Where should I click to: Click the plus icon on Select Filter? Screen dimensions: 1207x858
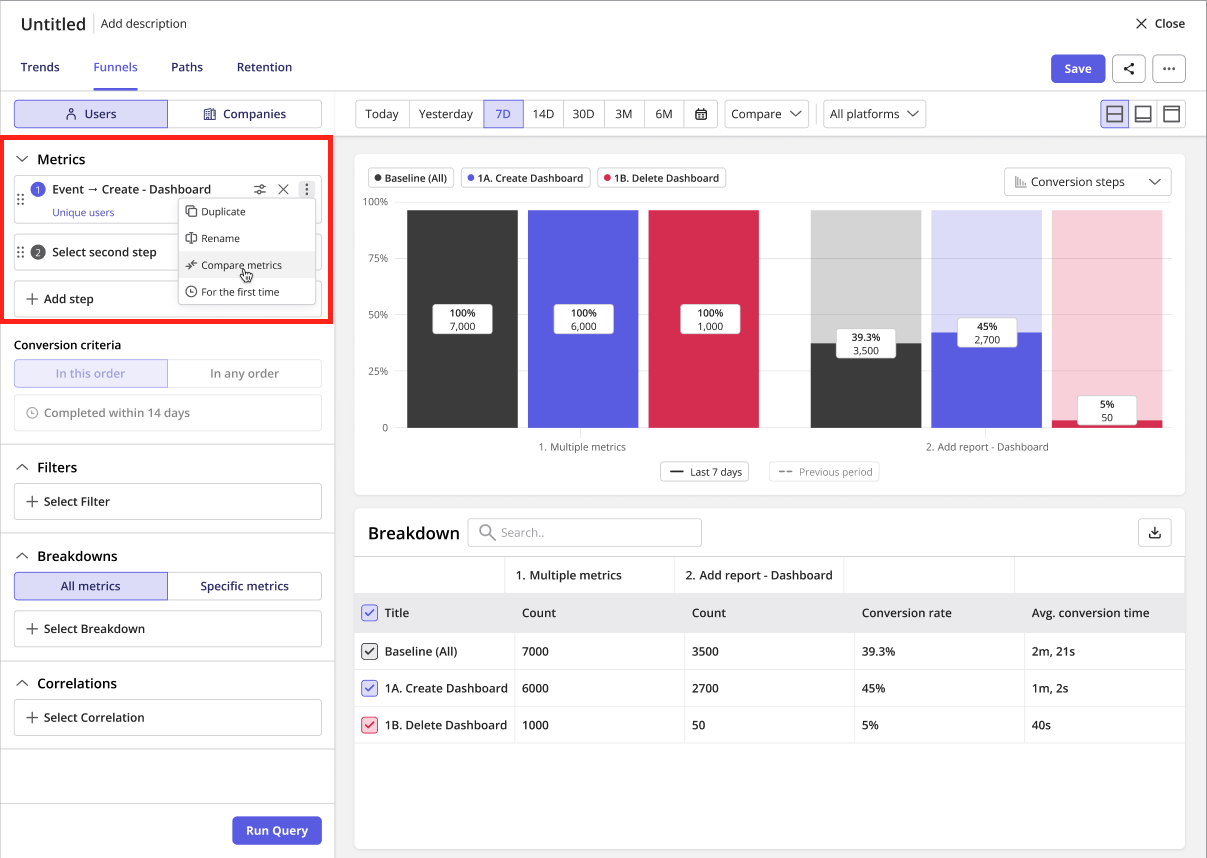[x=32, y=502]
